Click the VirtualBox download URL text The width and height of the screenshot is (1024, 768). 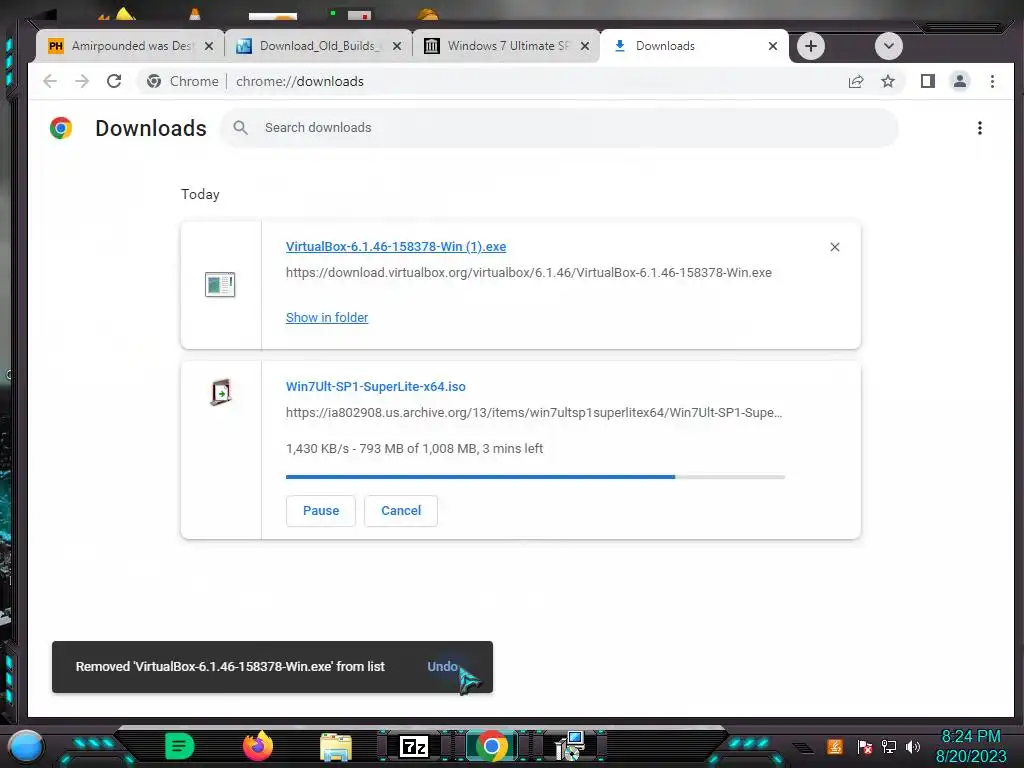point(529,273)
